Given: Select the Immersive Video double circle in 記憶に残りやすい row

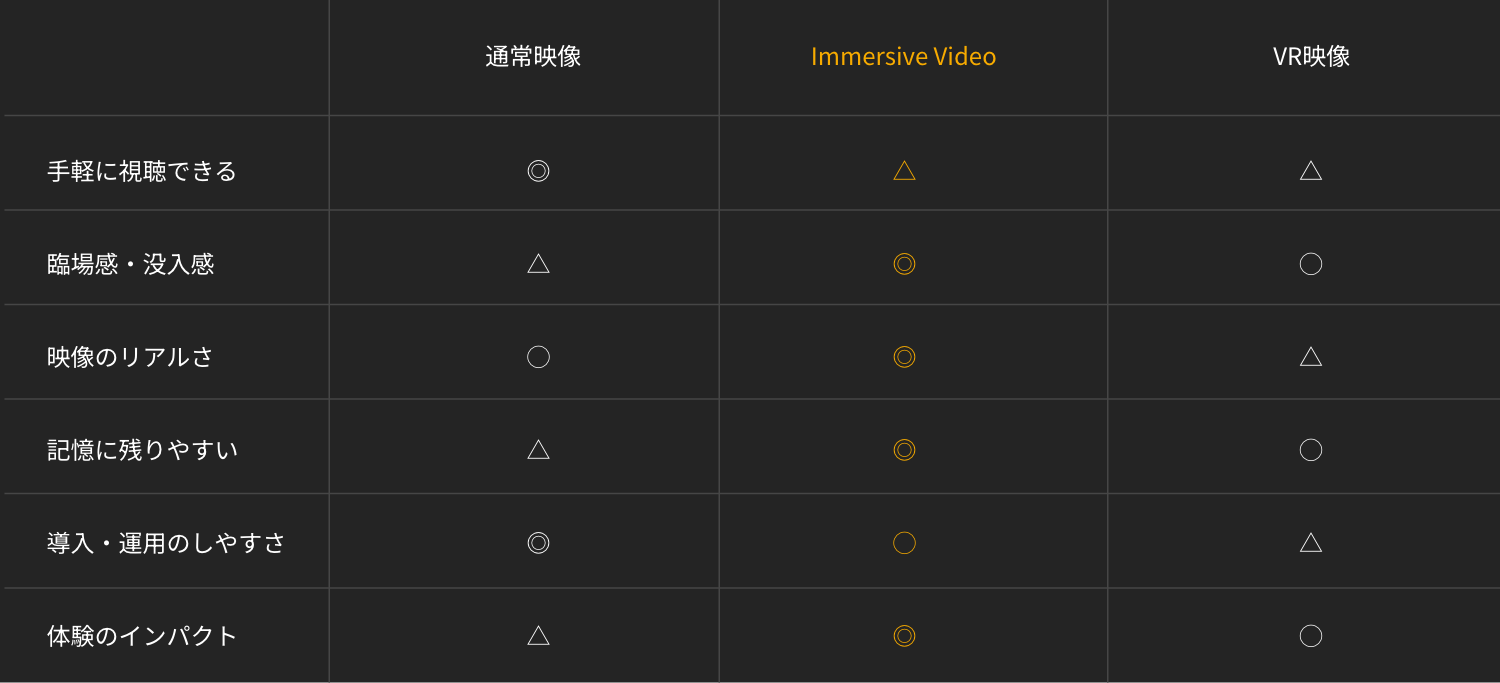Looking at the screenshot, I should [x=904, y=450].
